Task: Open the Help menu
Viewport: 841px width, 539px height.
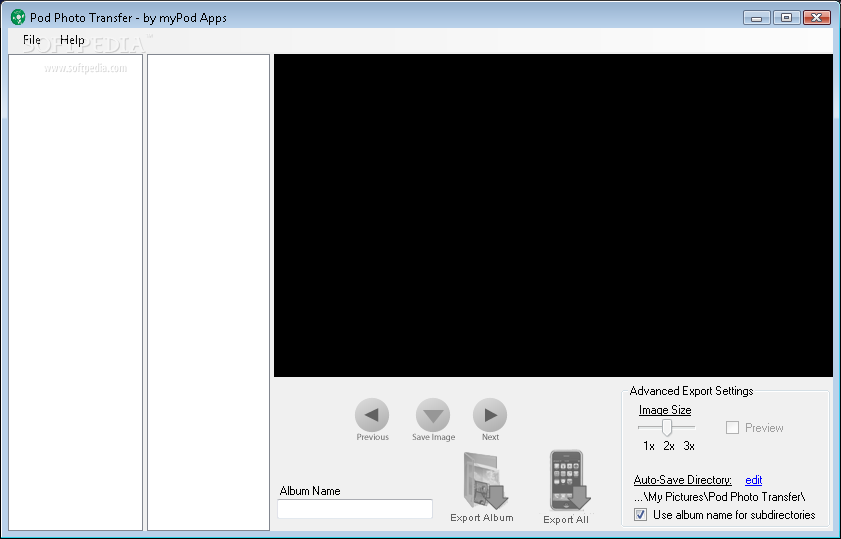Action: pos(72,41)
